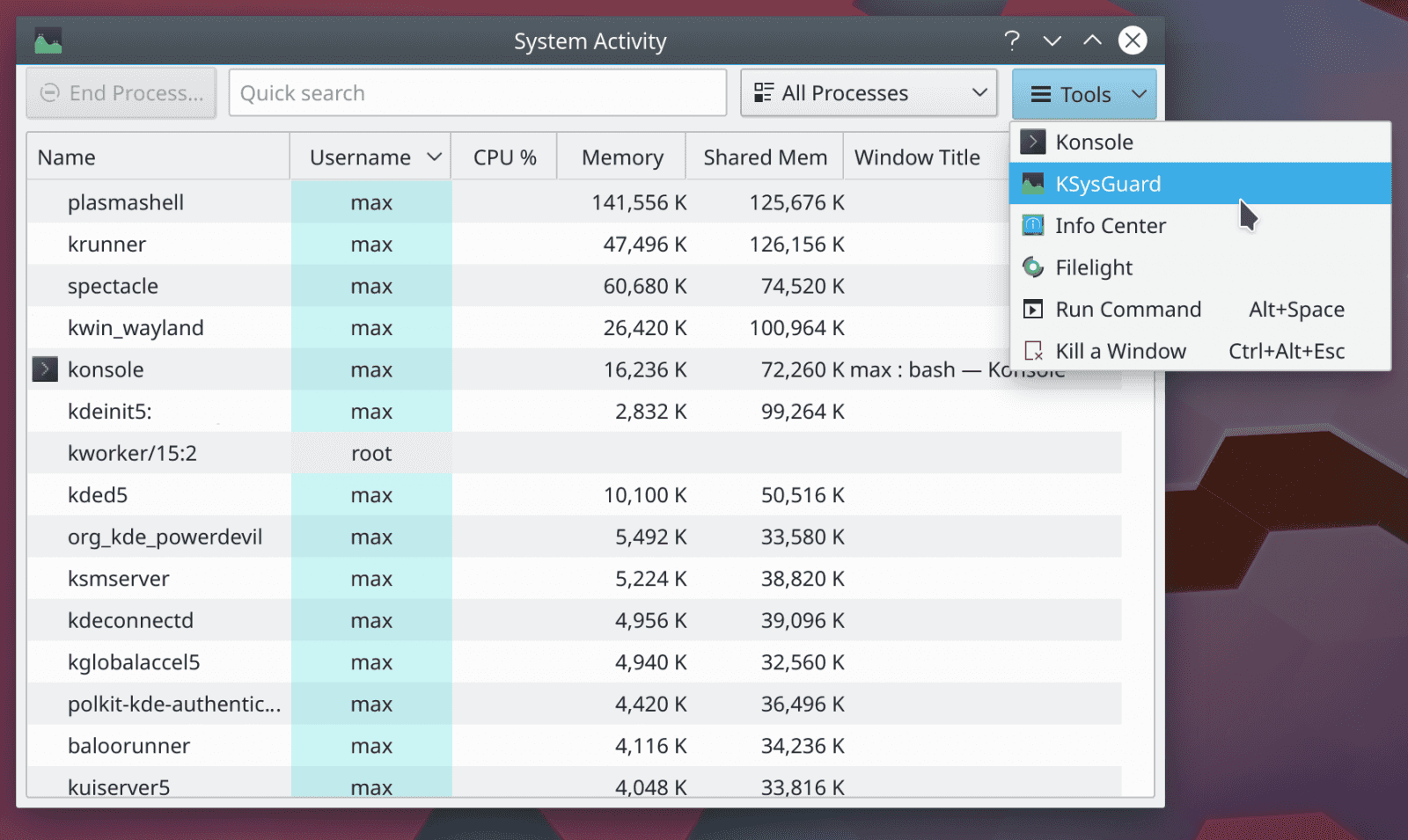Image resolution: width=1408 pixels, height=840 pixels.
Task: Click the System Activity icon in the title bar
Action: (x=48, y=40)
